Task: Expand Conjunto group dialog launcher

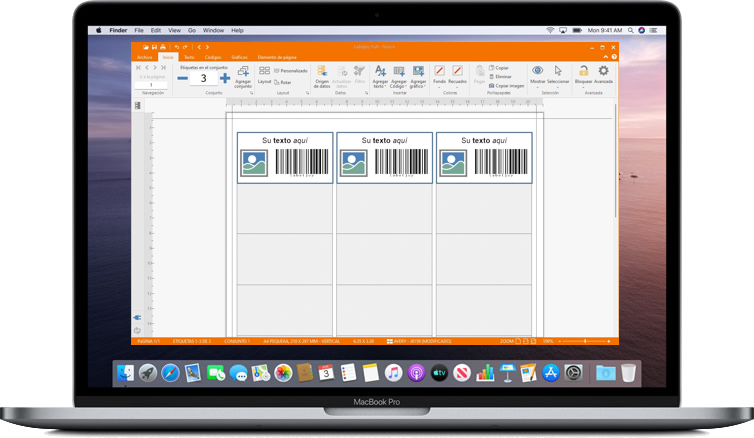Action: tap(251, 93)
